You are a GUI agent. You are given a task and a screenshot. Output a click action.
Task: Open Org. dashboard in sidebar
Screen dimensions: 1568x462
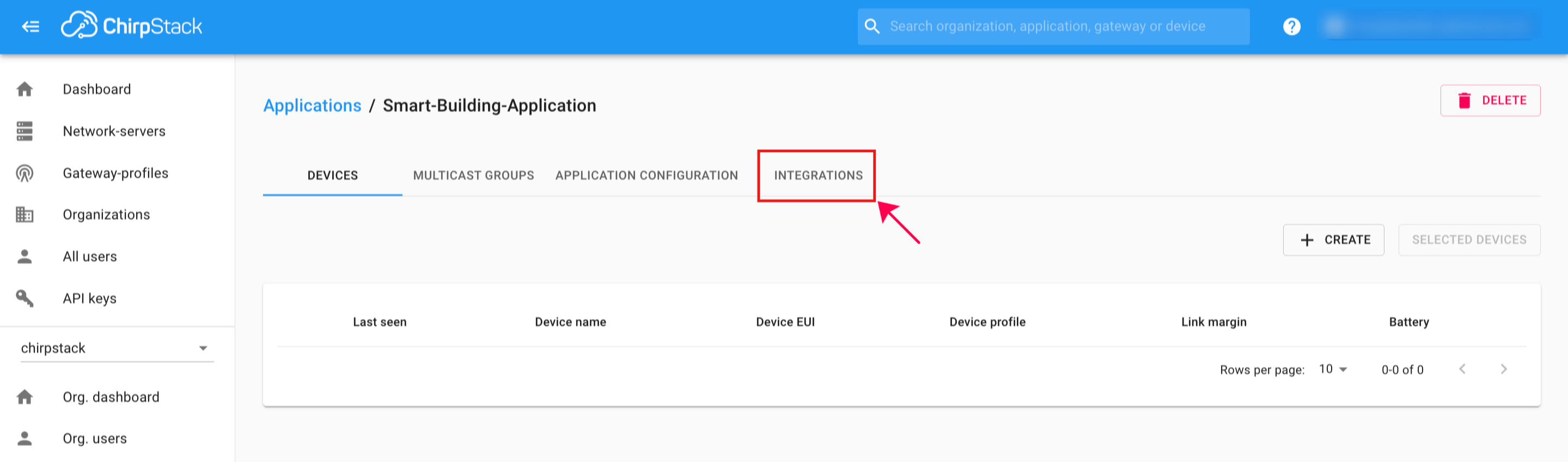pyautogui.click(x=111, y=398)
